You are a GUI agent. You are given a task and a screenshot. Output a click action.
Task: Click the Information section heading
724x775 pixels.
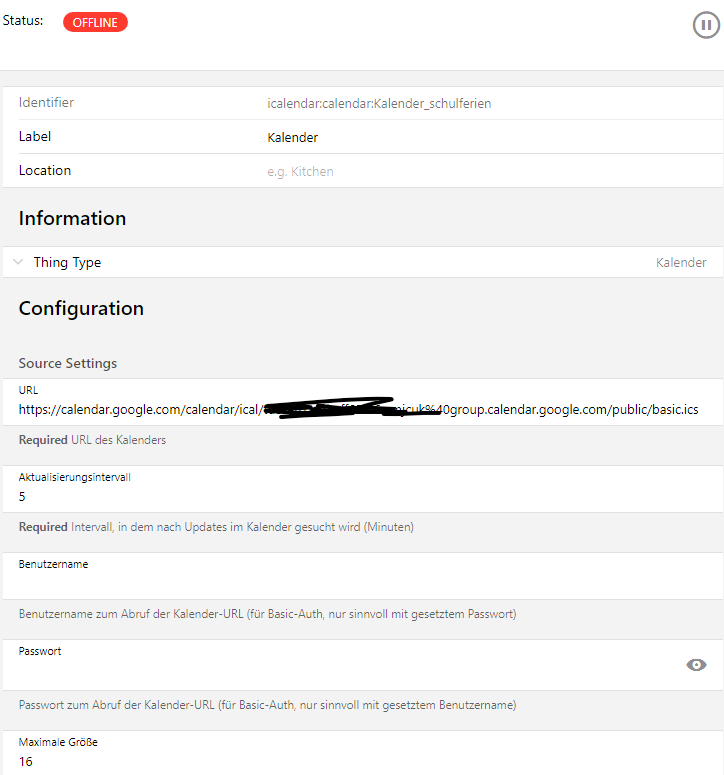tap(72, 218)
